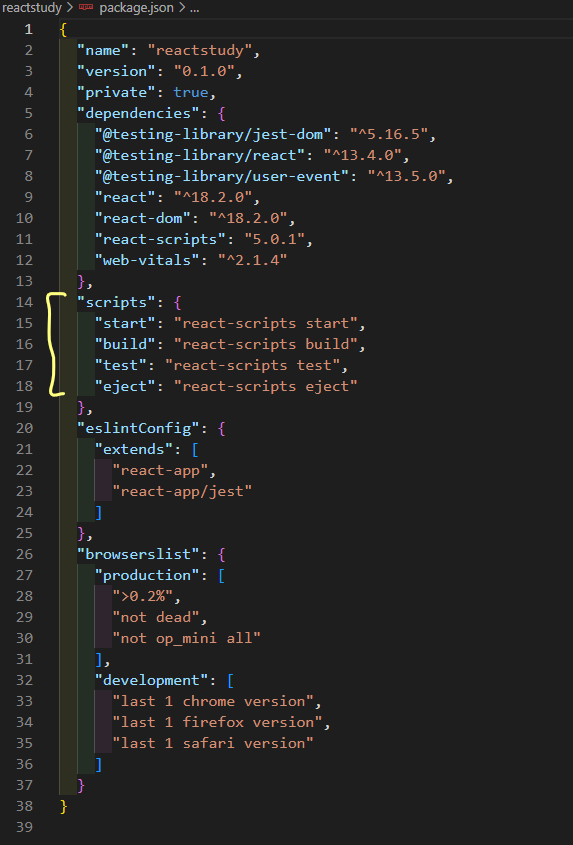Click the "5.0.1" version string
Screen dimensions: 573x845
click(x=274, y=239)
